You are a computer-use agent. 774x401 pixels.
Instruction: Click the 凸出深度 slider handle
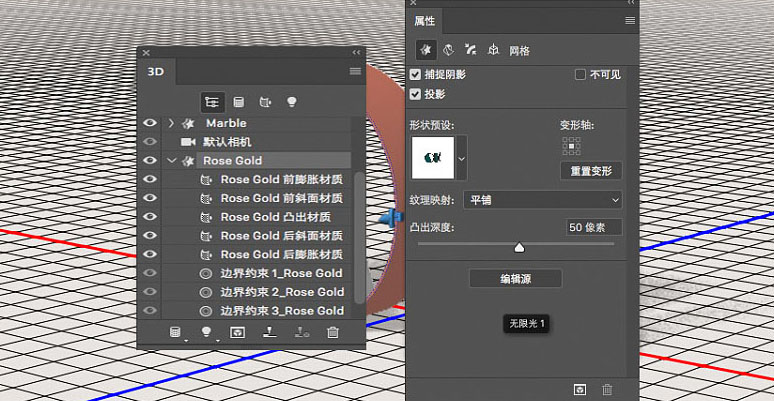519,247
